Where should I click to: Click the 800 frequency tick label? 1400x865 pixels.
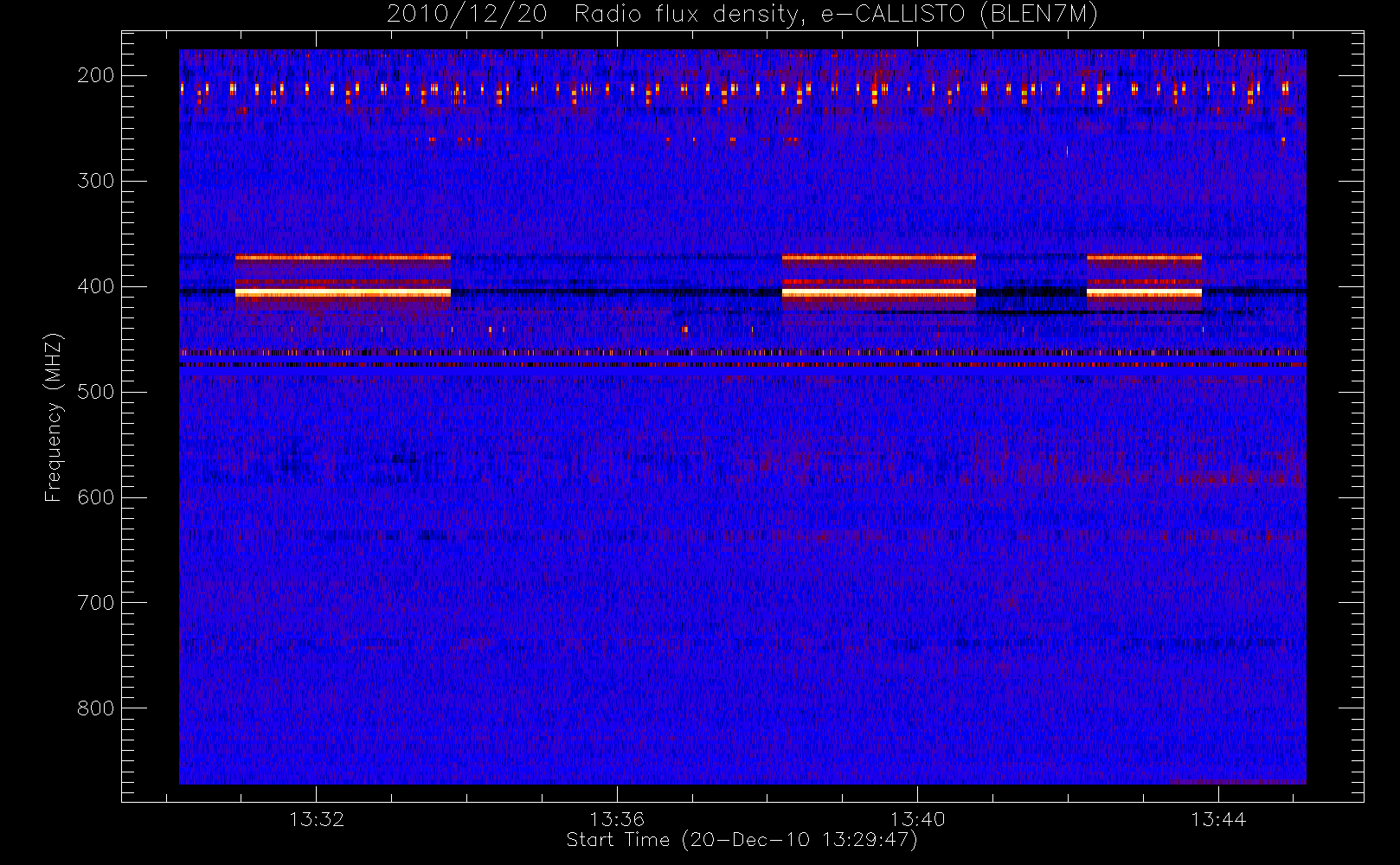coord(95,708)
